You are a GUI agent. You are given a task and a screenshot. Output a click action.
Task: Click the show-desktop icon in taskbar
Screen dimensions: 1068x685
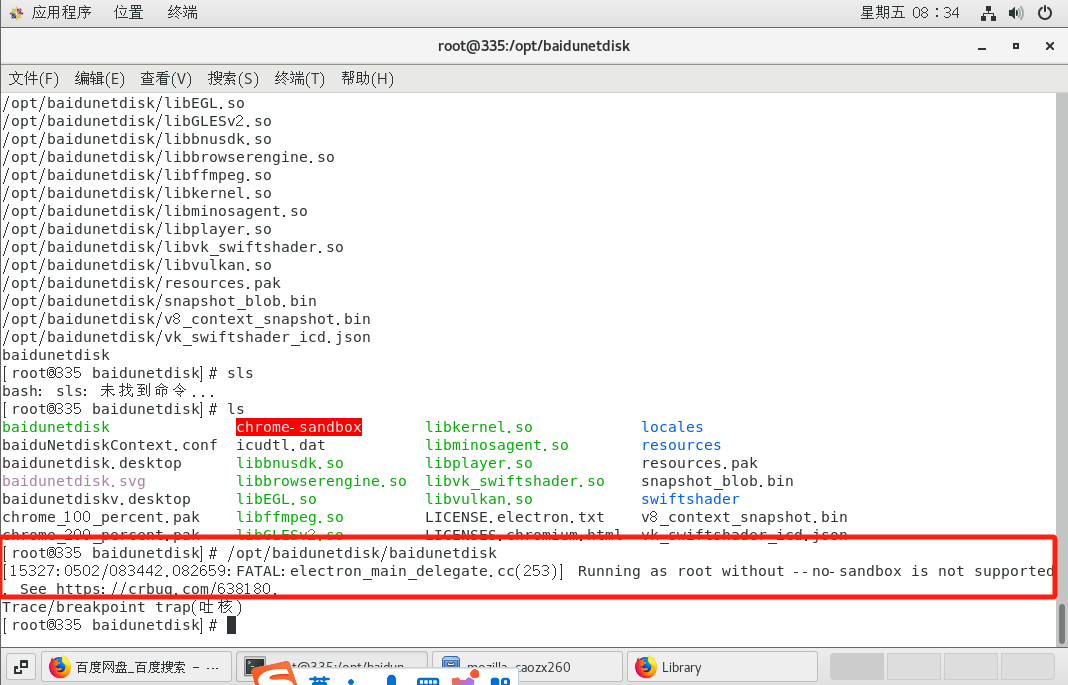click(21, 667)
